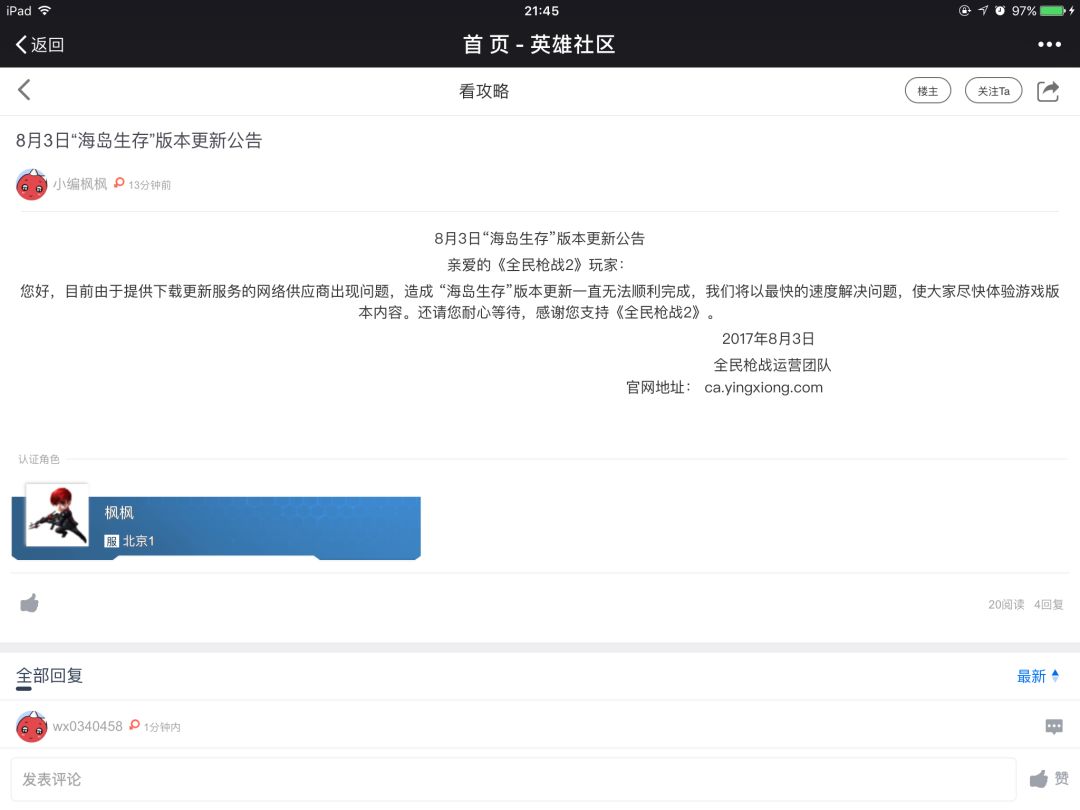Tap the battery indicator in status bar

click(x=1053, y=11)
